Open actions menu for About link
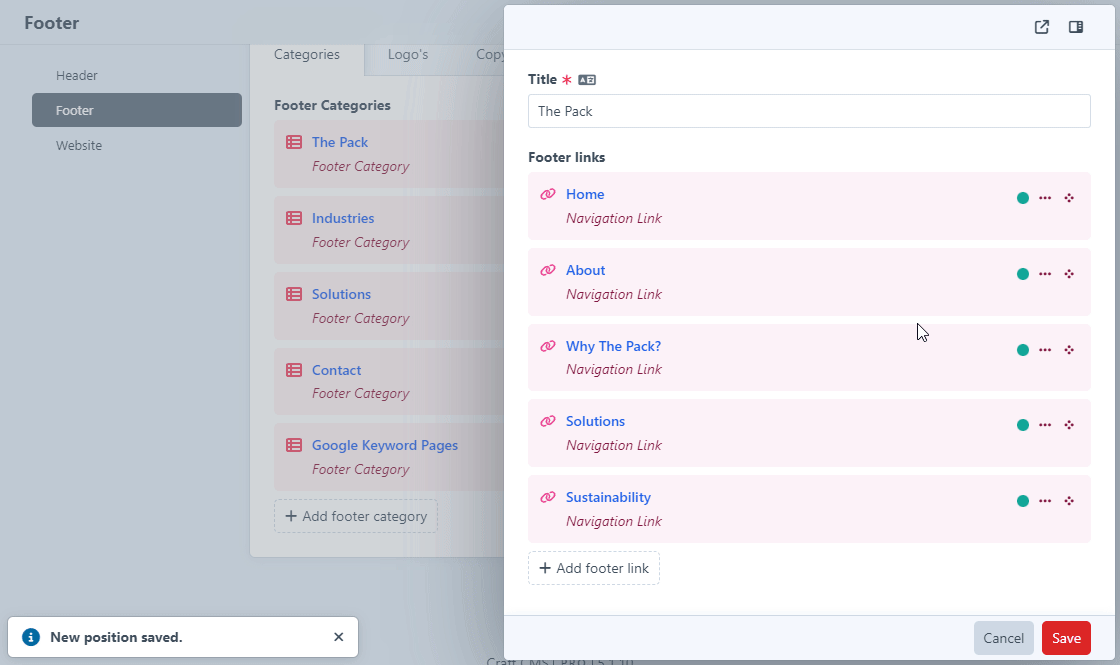 click(x=1045, y=274)
